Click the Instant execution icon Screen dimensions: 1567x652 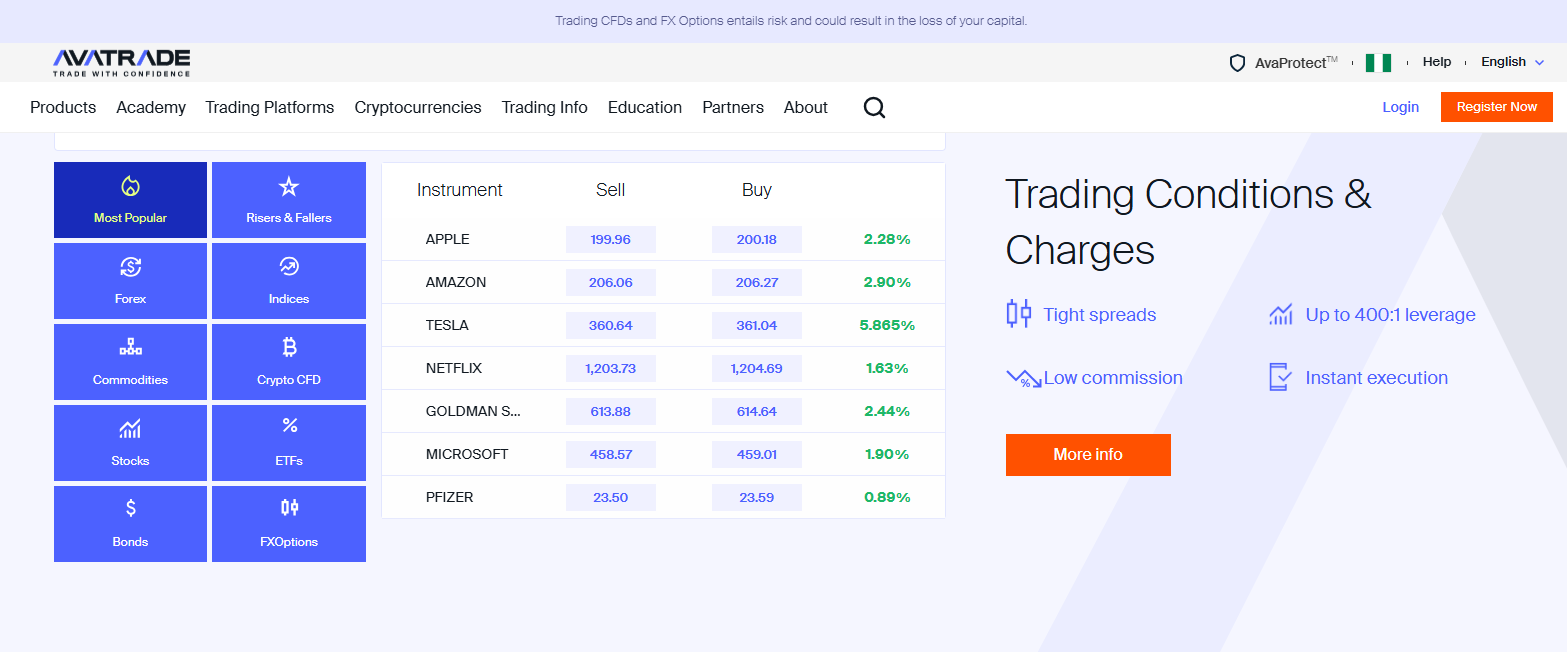1280,377
